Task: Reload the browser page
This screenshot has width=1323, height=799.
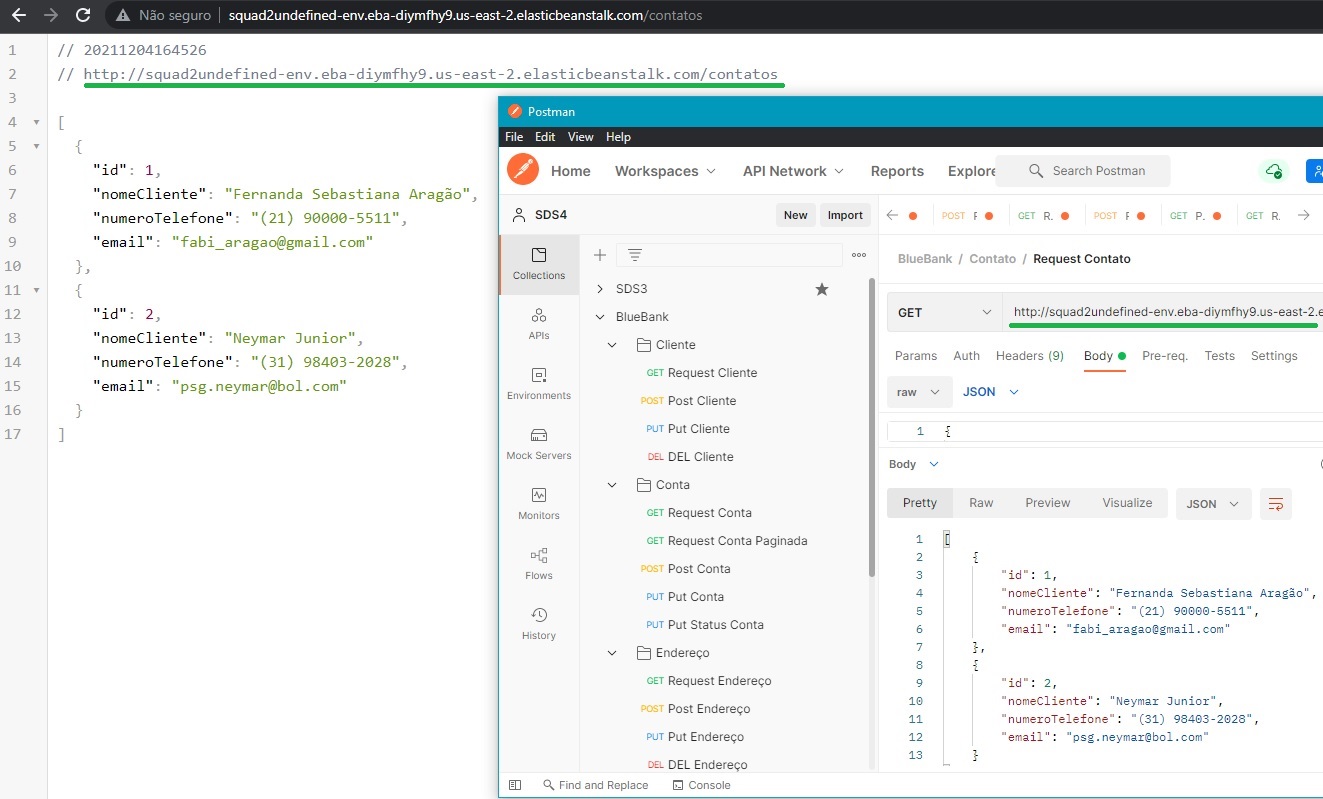Action: (84, 15)
